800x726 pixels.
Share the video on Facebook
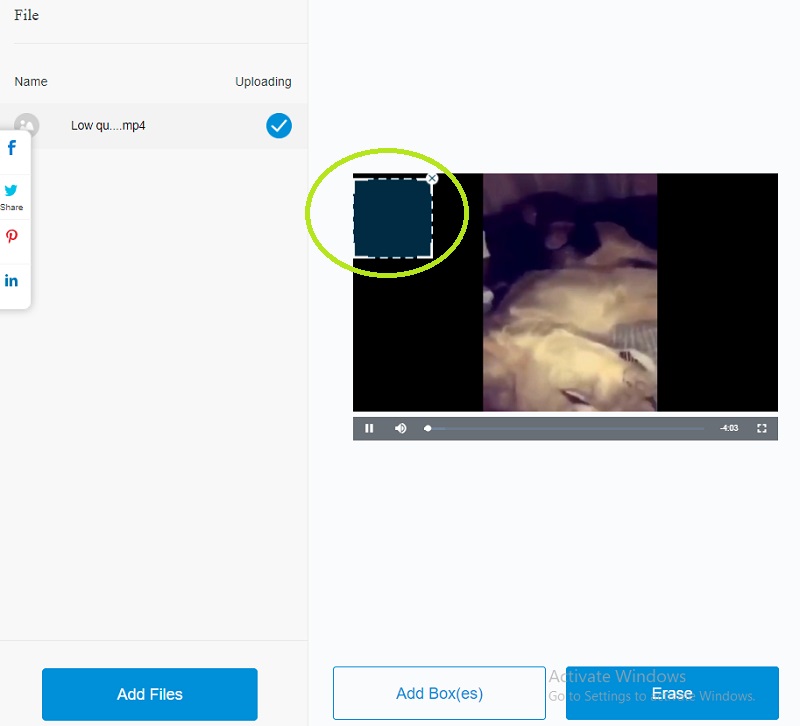tap(12, 147)
